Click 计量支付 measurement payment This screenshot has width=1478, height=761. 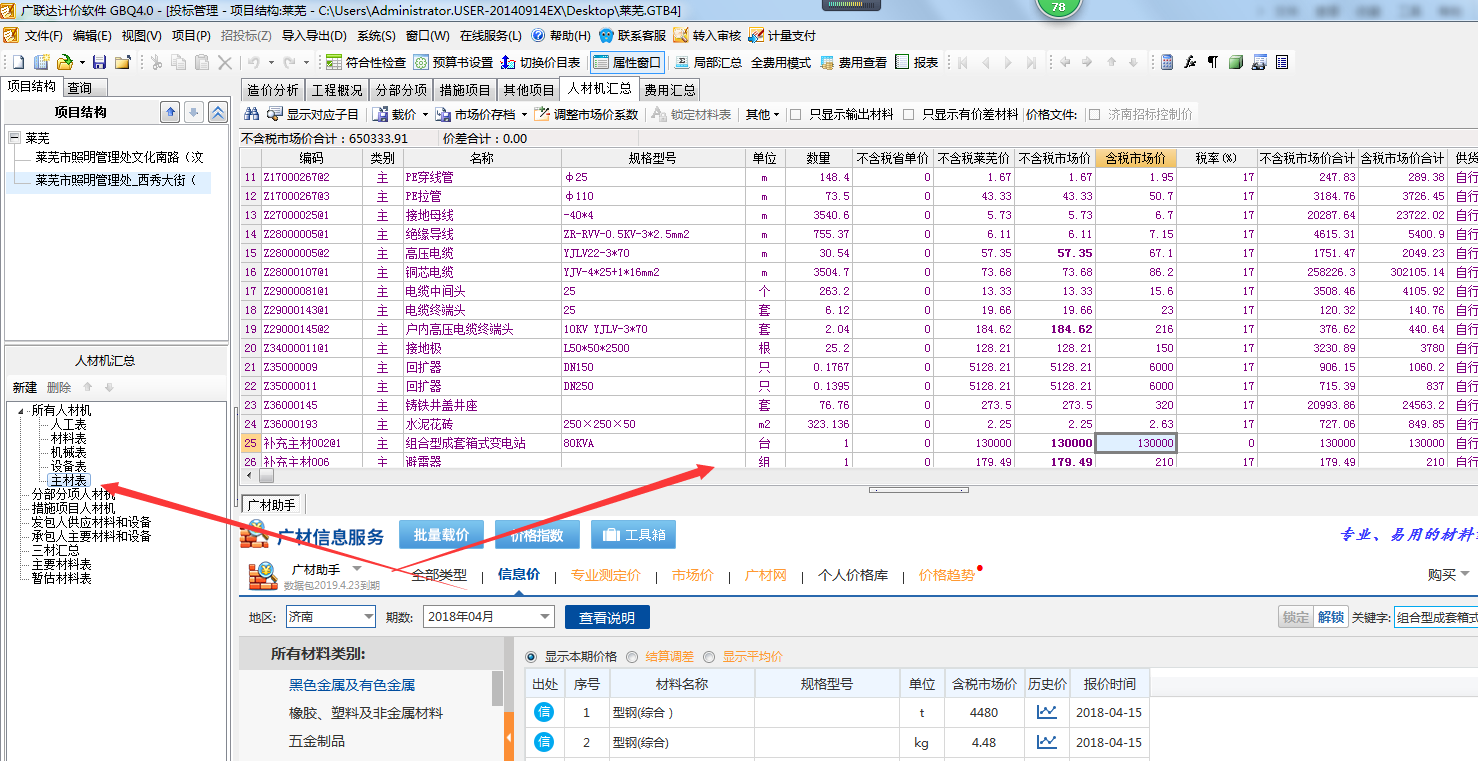click(x=782, y=35)
